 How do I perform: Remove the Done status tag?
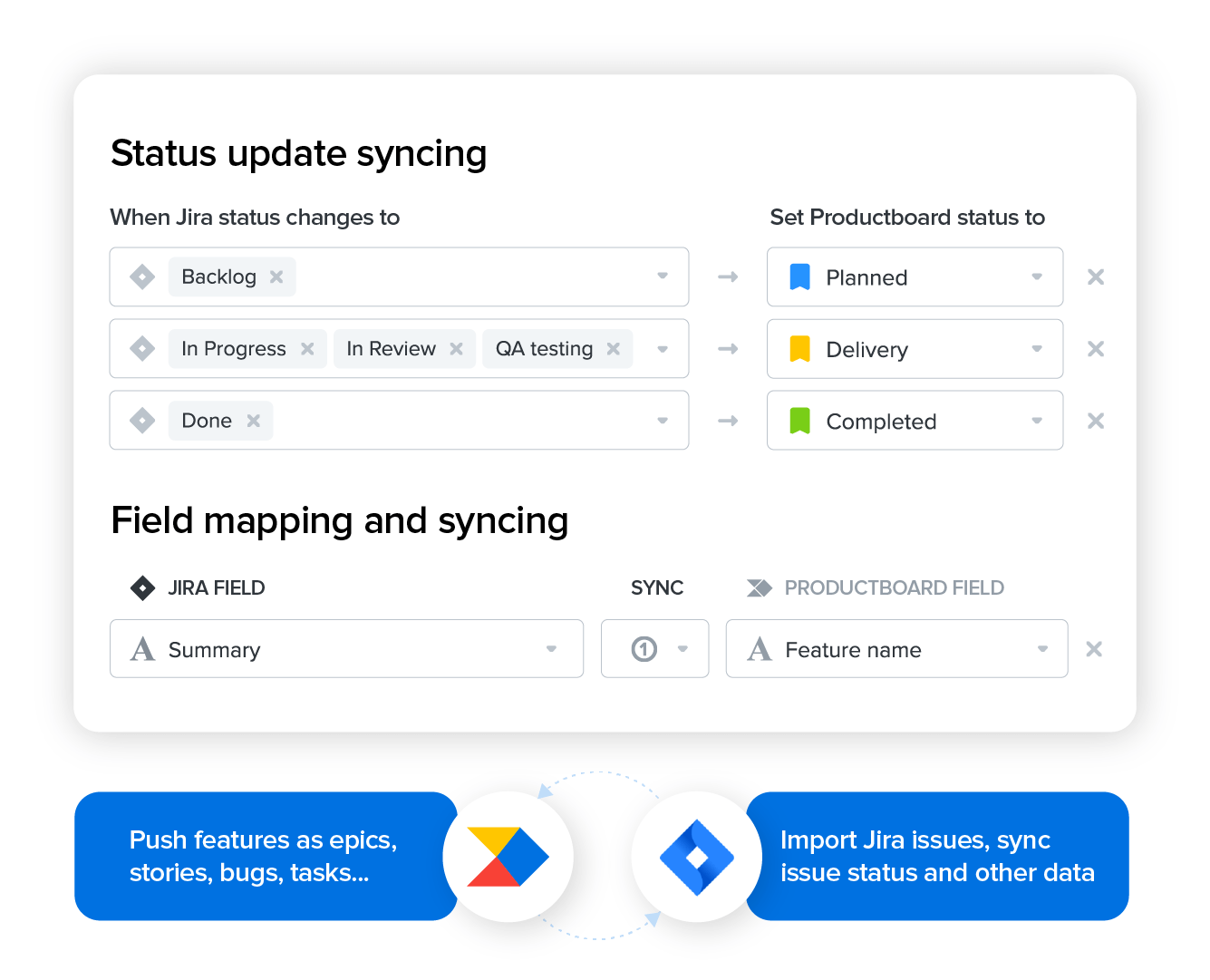click(x=254, y=421)
